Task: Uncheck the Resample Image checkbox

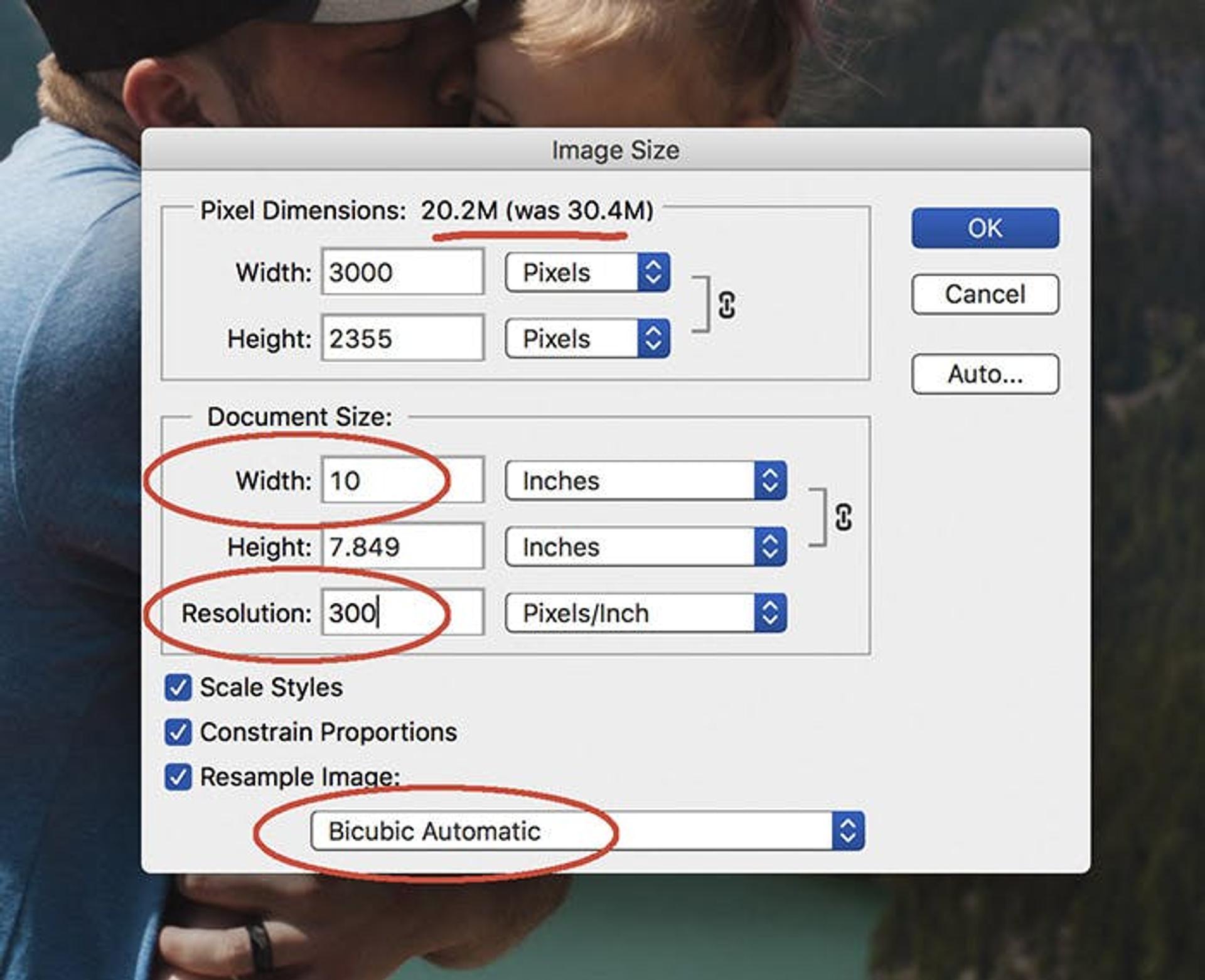Action: click(x=178, y=777)
